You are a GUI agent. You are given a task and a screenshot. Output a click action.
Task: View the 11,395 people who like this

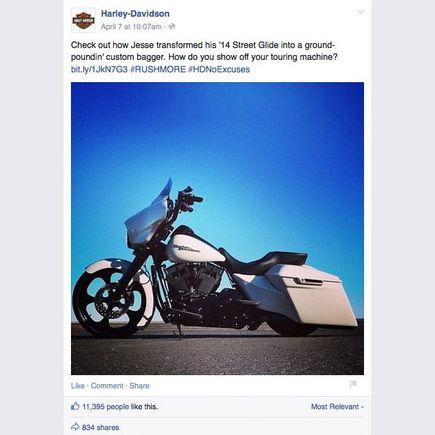(120, 407)
